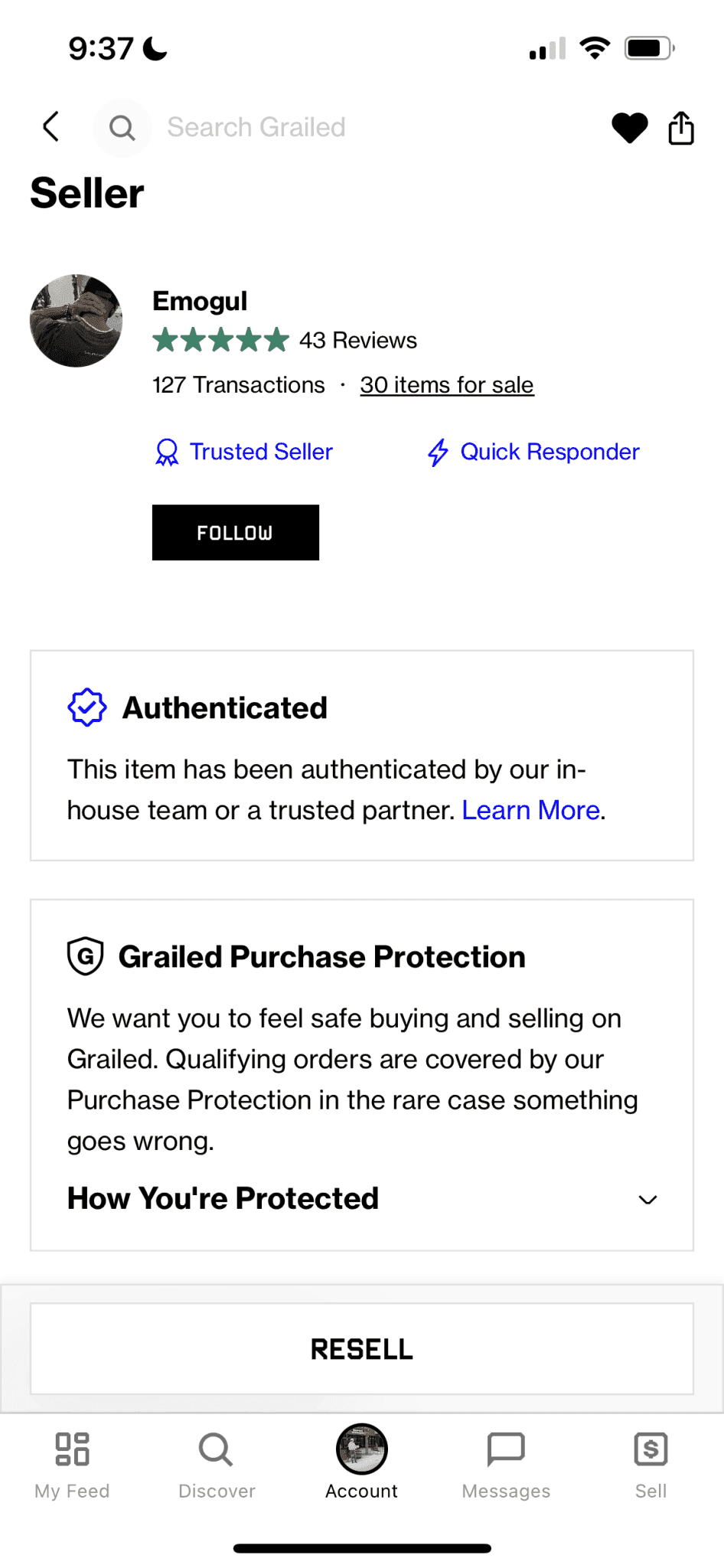Tap the share icon
Viewport: 724px width, 1568px height.
680,128
